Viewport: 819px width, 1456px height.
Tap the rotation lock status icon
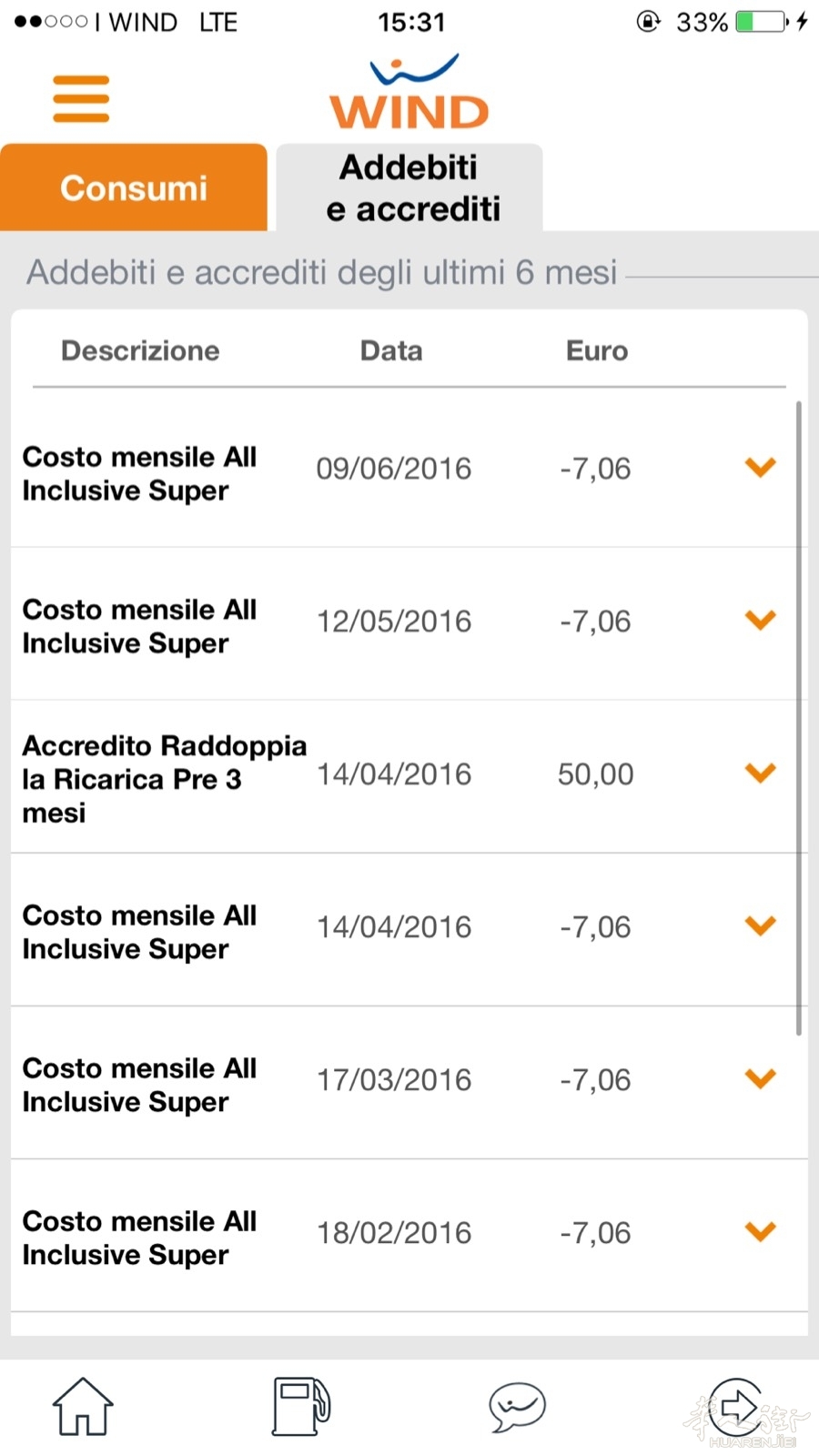point(648,22)
